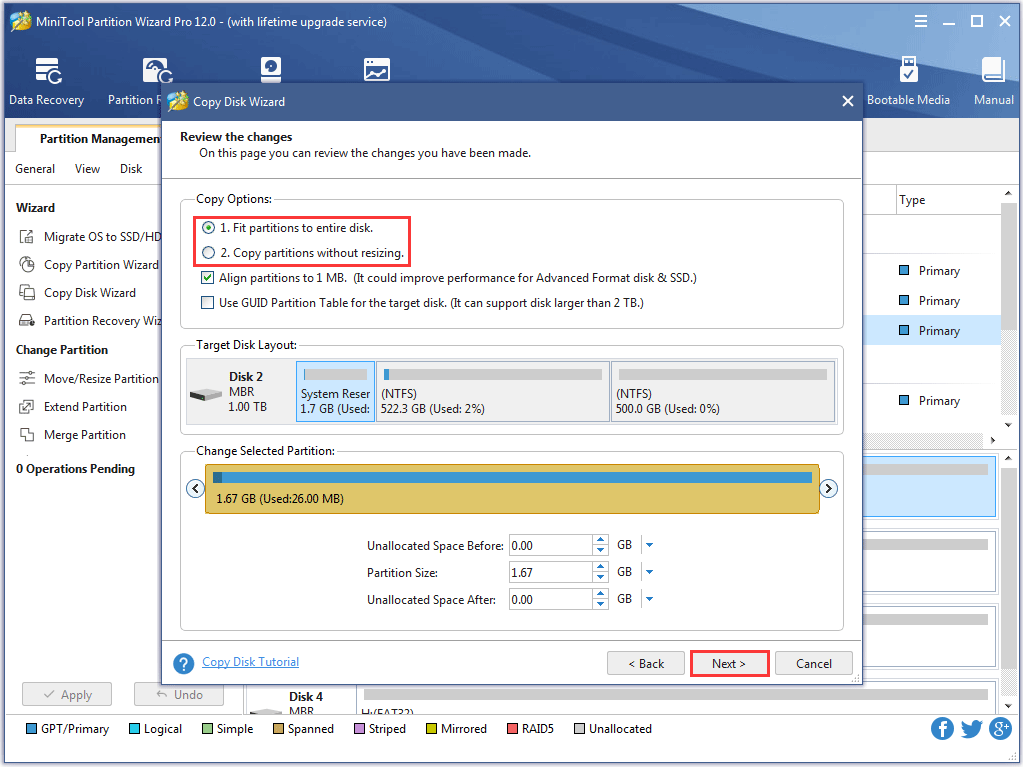Screen dimensions: 1023x767
Task: Click the Type column header
Action: point(947,200)
